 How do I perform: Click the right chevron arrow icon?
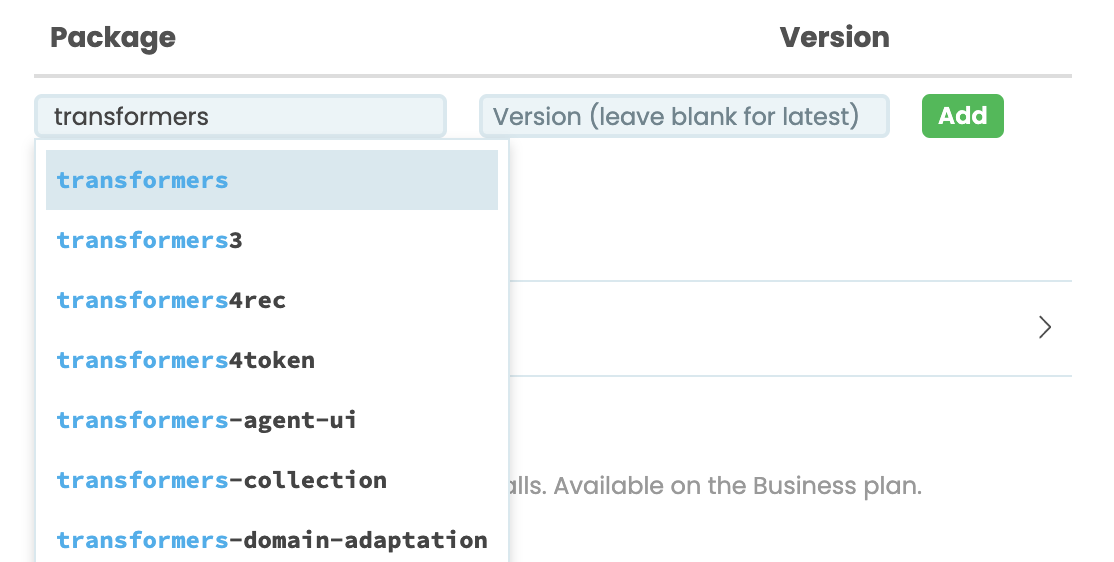coord(1044,328)
